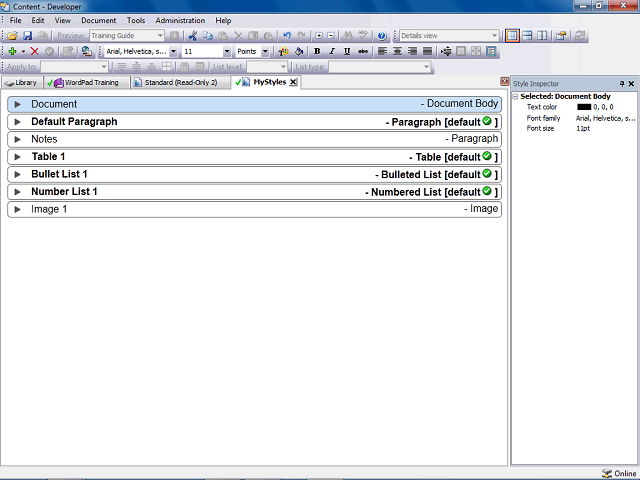Viewport: 640px width, 480px height.
Task: Click the blue-bordered frame icon in format toolbar
Action: [491, 51]
